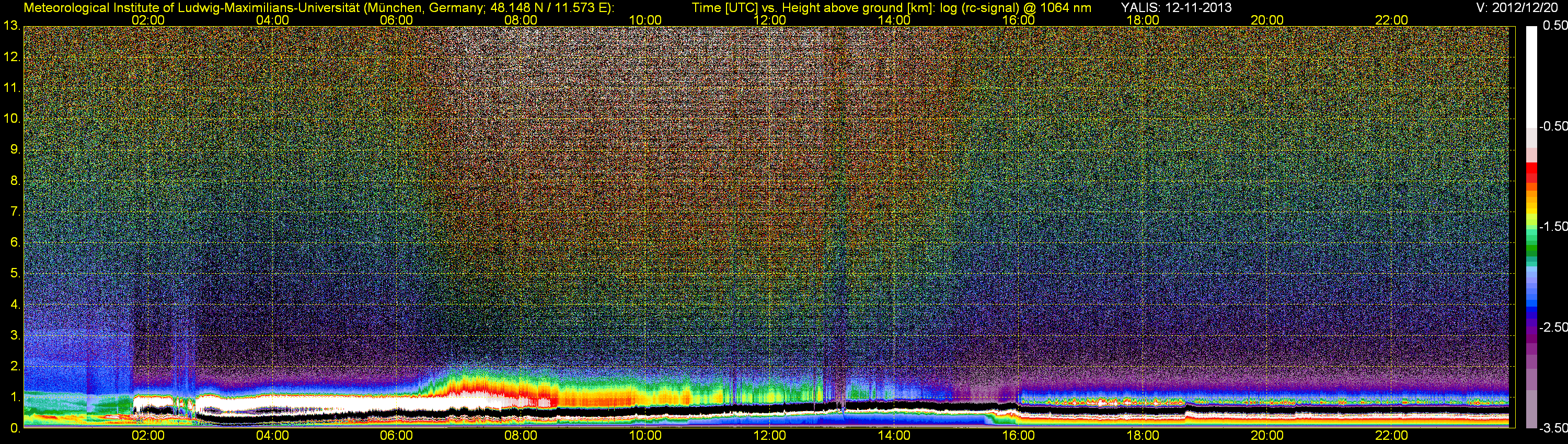Click the 4 km height axis label
This screenshot has width=1568, height=444.
tap(15, 305)
